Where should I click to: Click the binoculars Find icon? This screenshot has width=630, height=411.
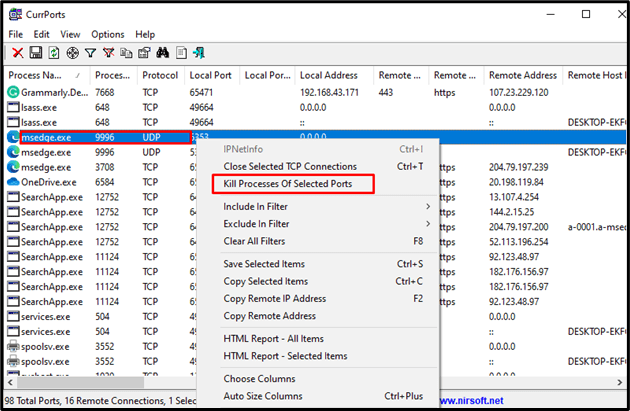coord(162,53)
